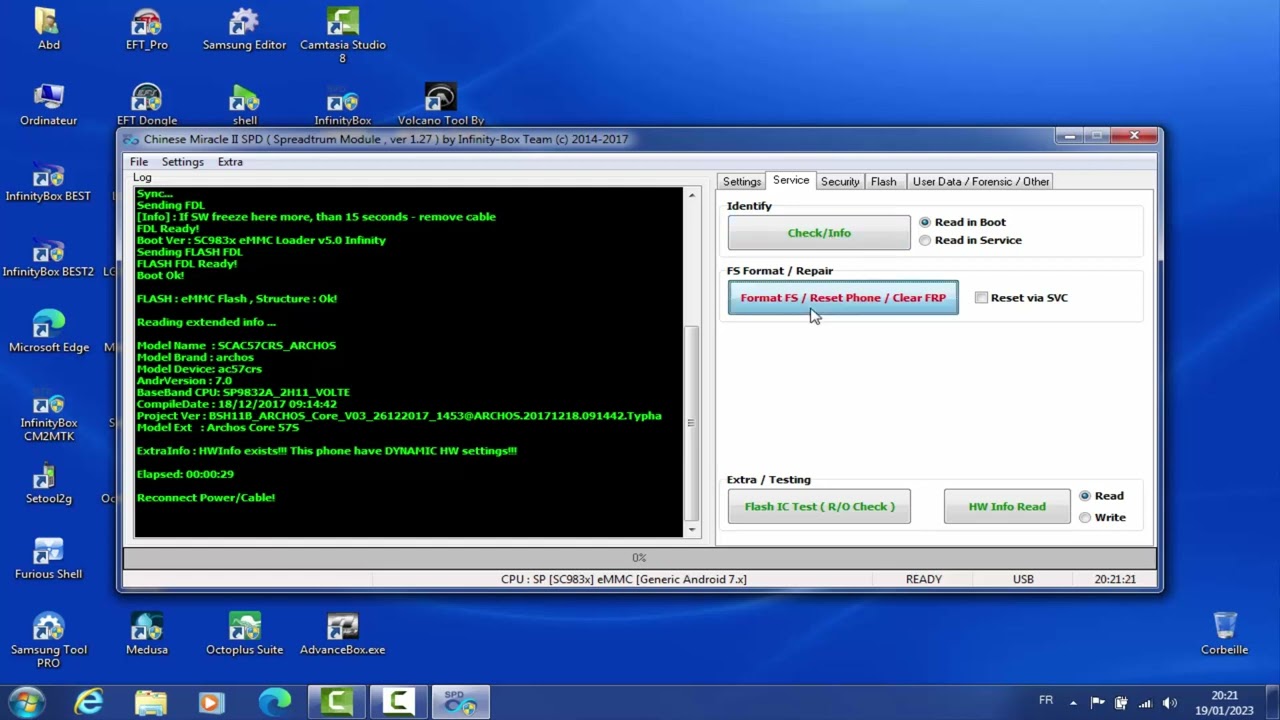Switch to the Security tab
This screenshot has width=1280, height=720.
(840, 182)
